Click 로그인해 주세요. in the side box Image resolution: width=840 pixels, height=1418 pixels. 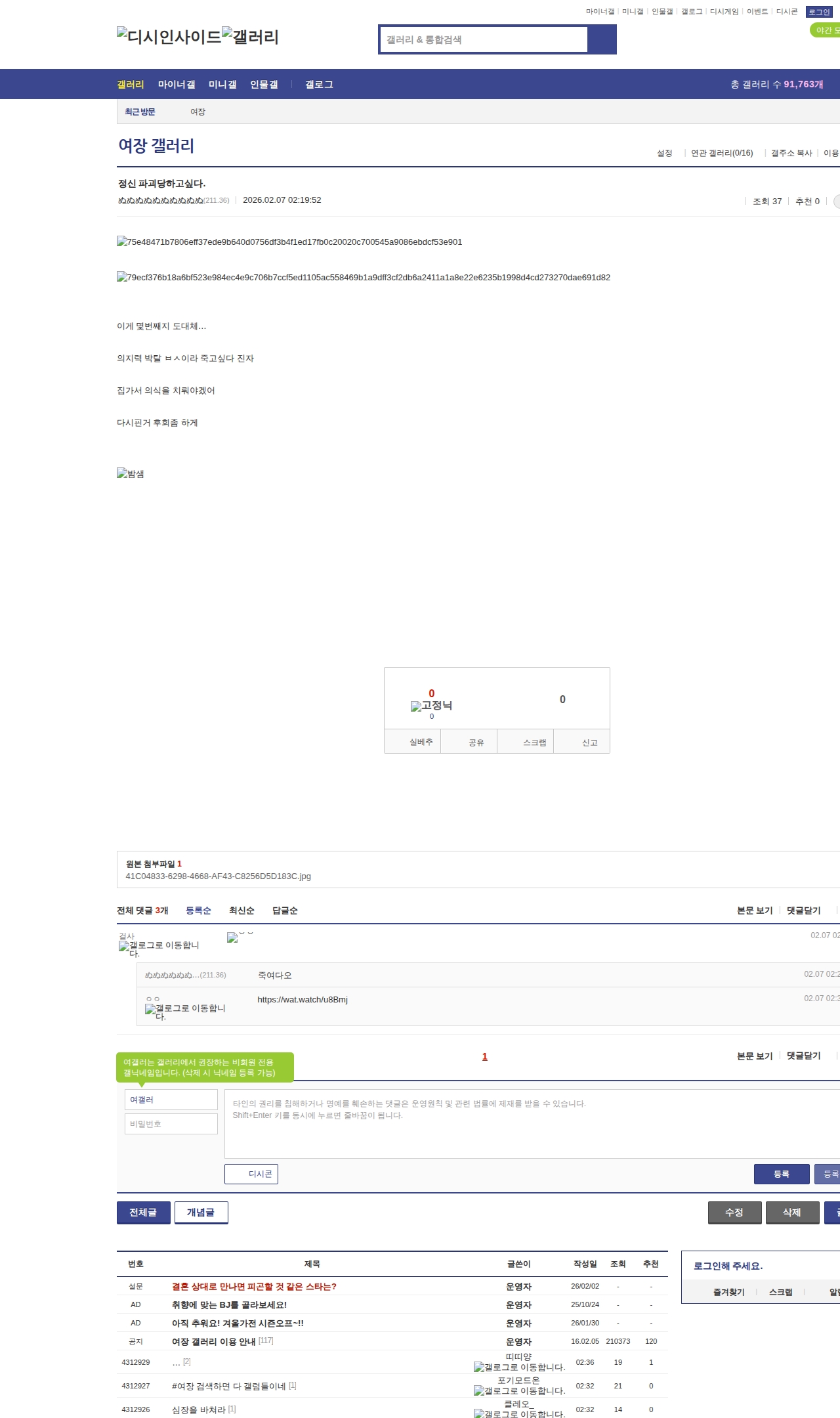(728, 1266)
